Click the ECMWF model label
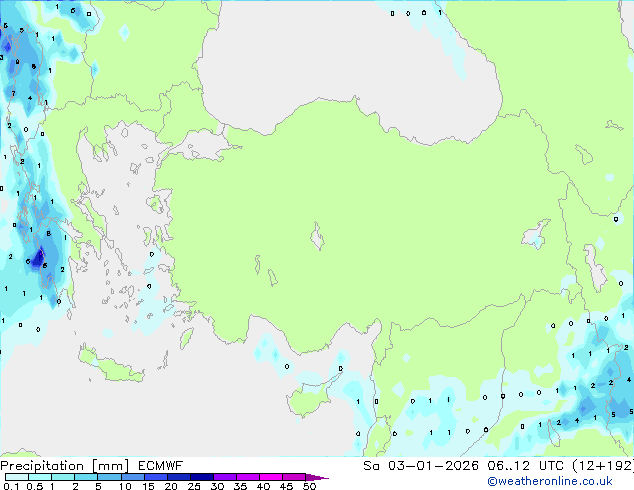 [x=161, y=466]
